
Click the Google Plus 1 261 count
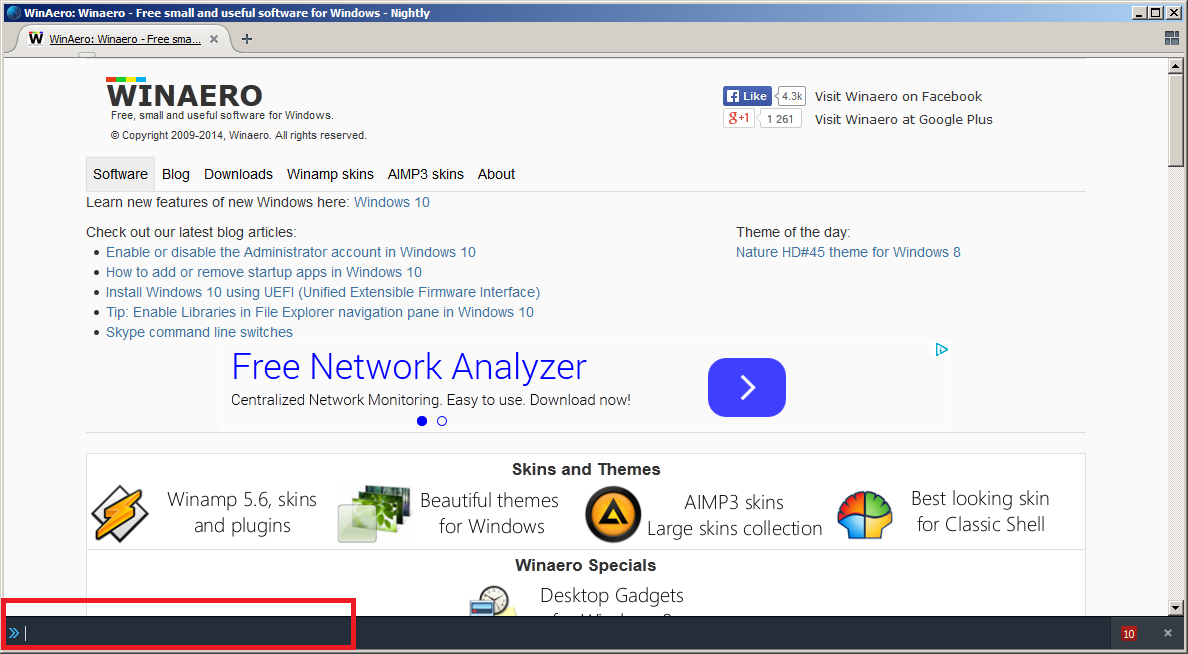(x=780, y=119)
